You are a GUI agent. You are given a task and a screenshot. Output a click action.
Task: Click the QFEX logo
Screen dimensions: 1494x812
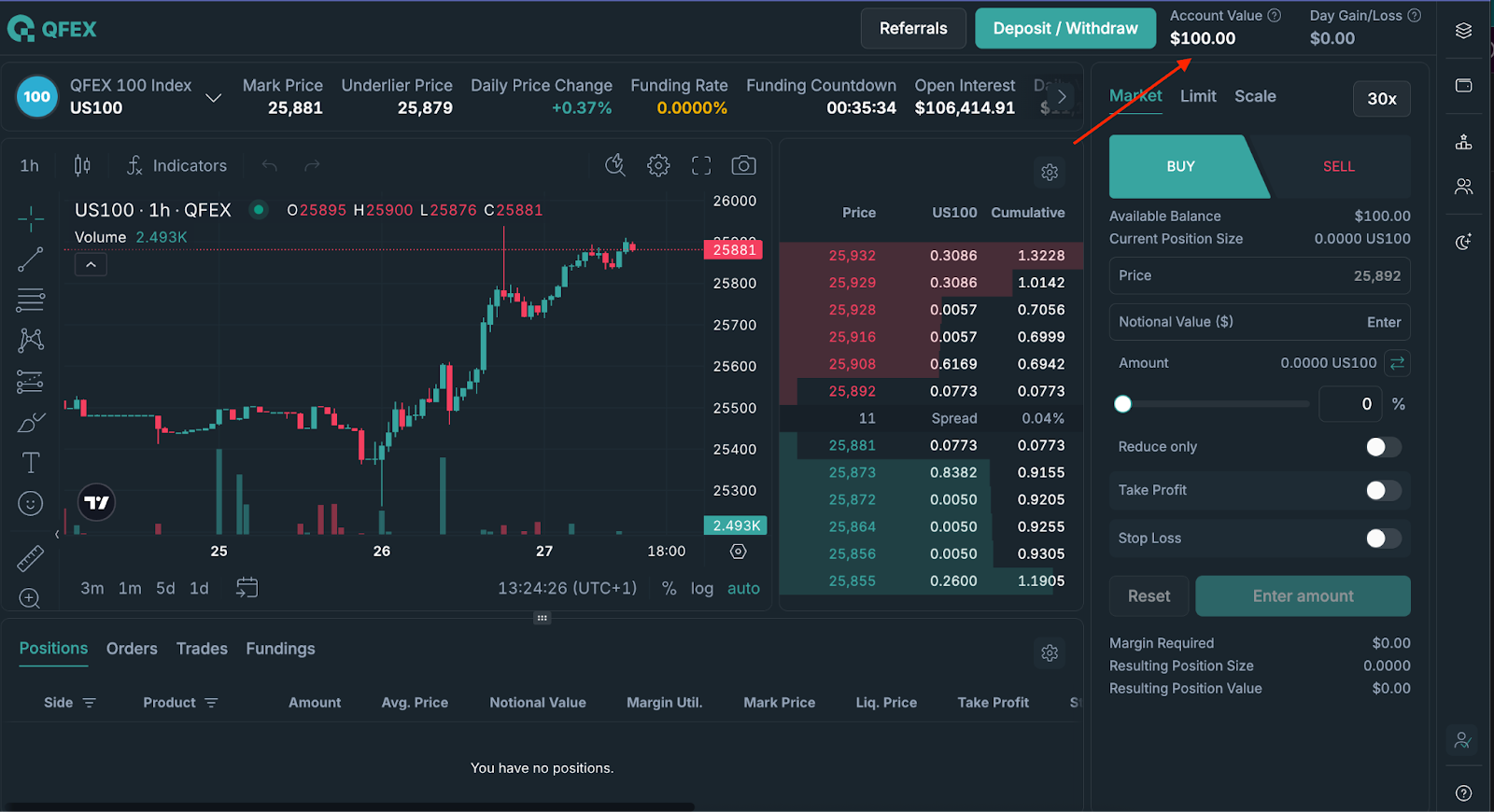pyautogui.click(x=52, y=29)
